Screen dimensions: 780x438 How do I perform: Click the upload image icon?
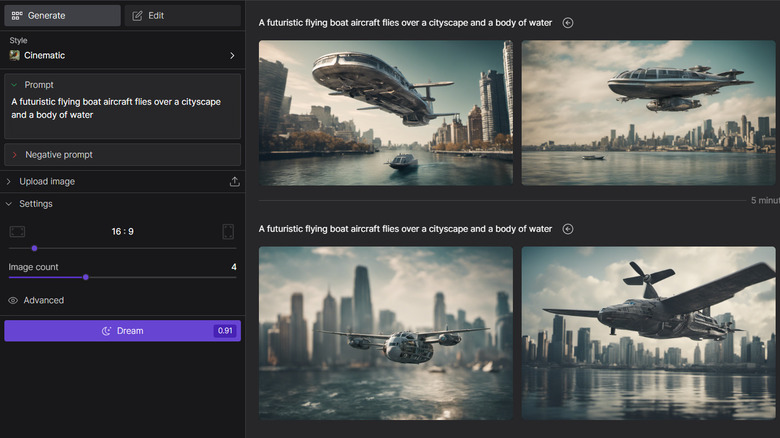234,181
